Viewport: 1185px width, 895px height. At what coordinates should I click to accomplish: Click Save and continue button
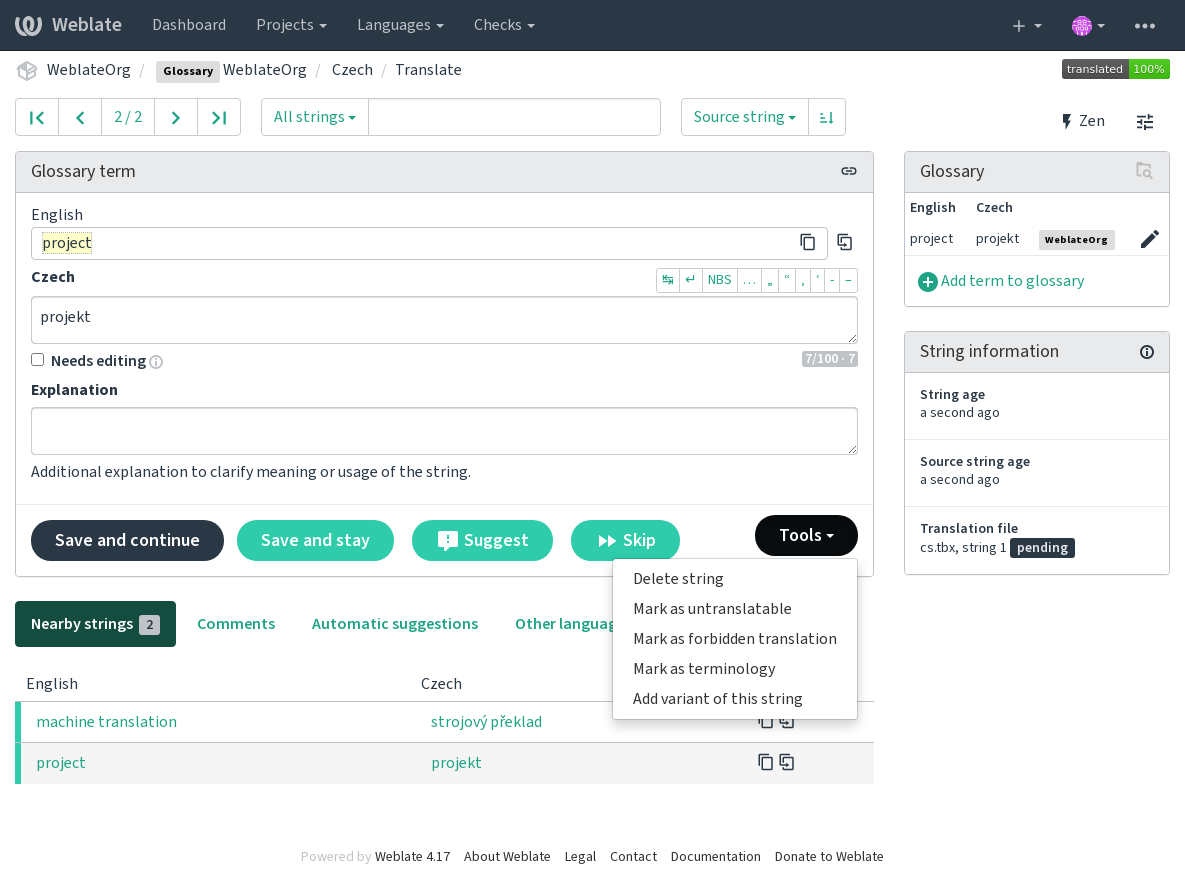pos(127,540)
